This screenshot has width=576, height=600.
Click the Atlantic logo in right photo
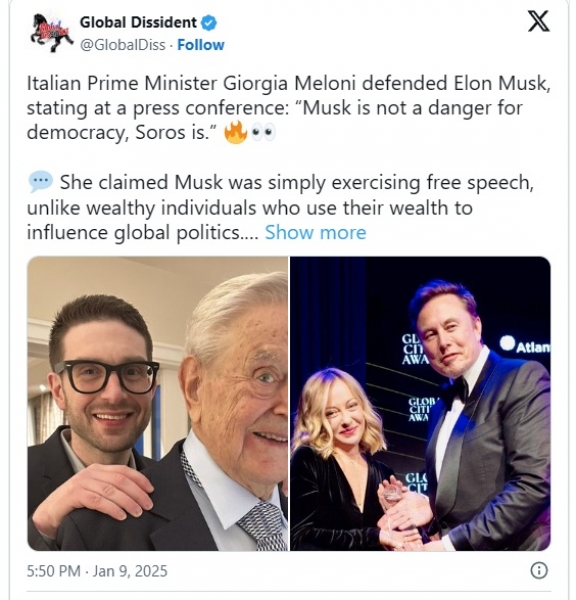pyautogui.click(x=526, y=345)
